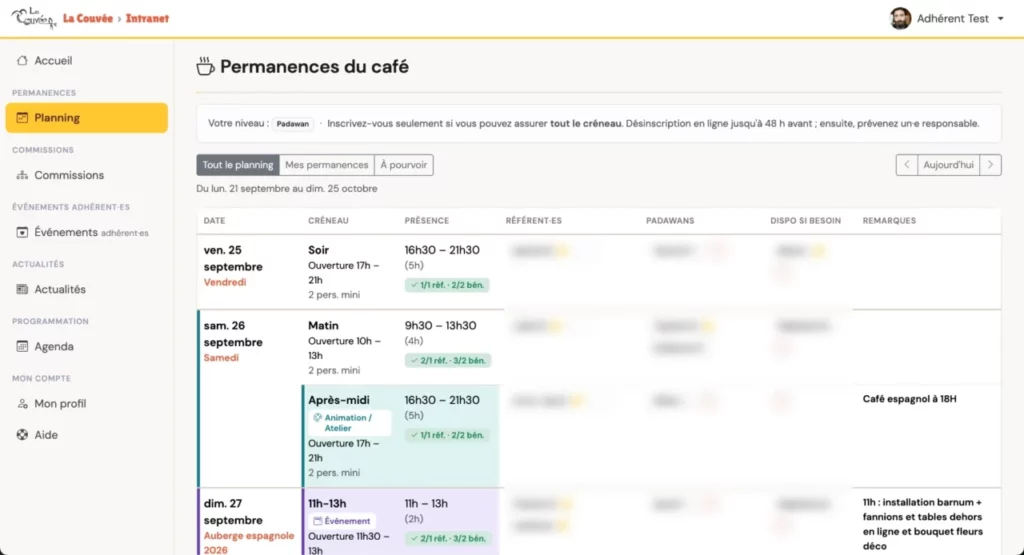This screenshot has height=555, width=1024.
Task: Click the La Couvée logo
Action: [34, 18]
